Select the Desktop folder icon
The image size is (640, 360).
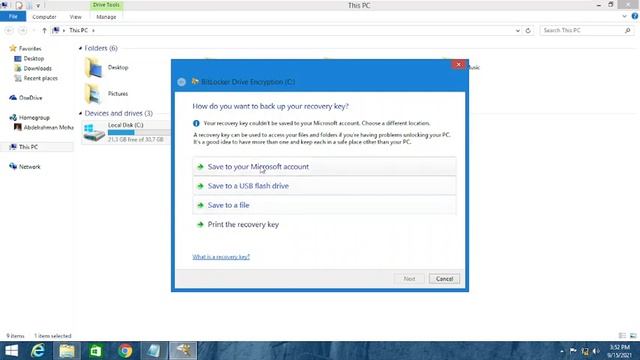(93, 68)
